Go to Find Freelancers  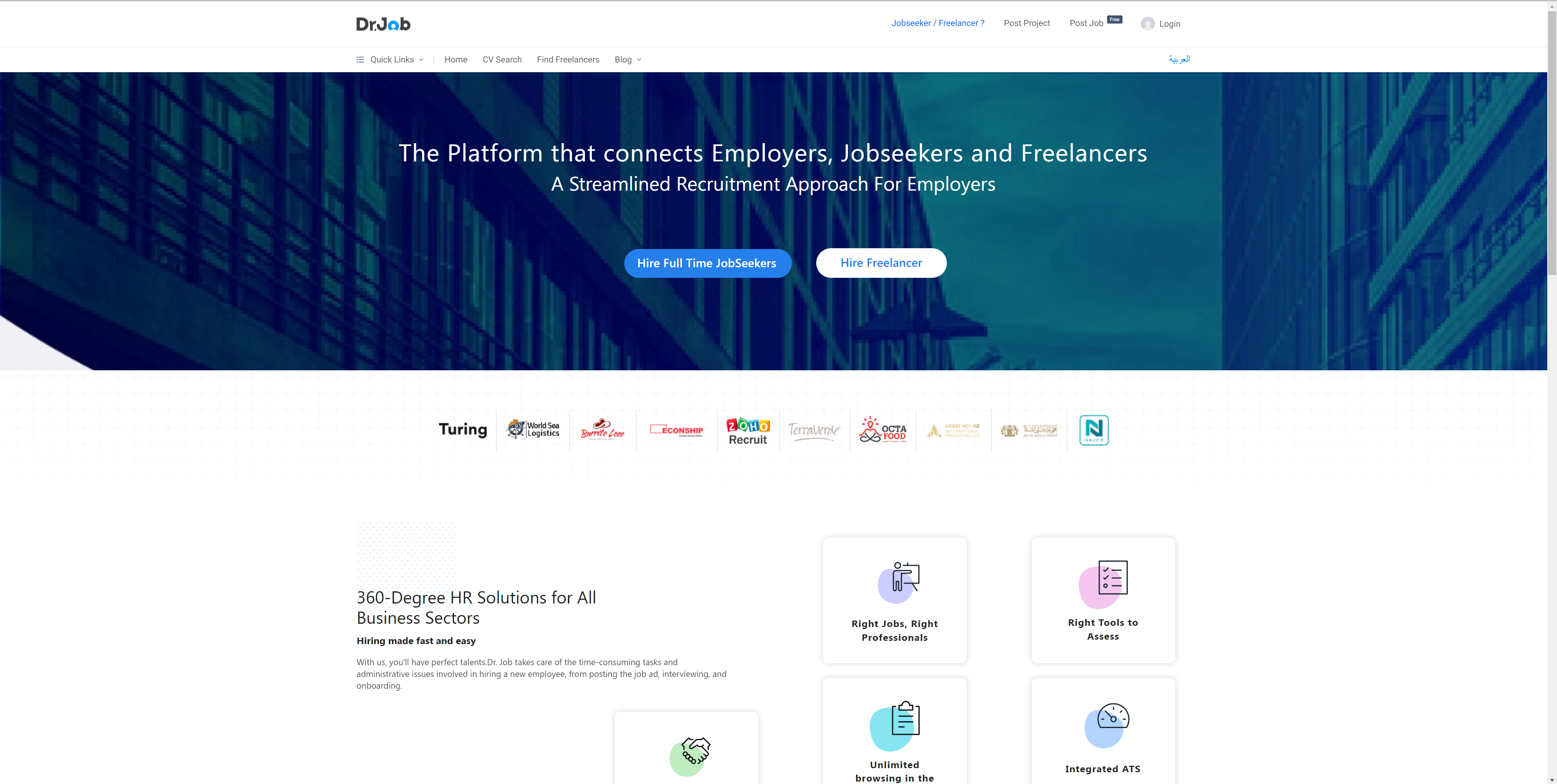pos(567,59)
